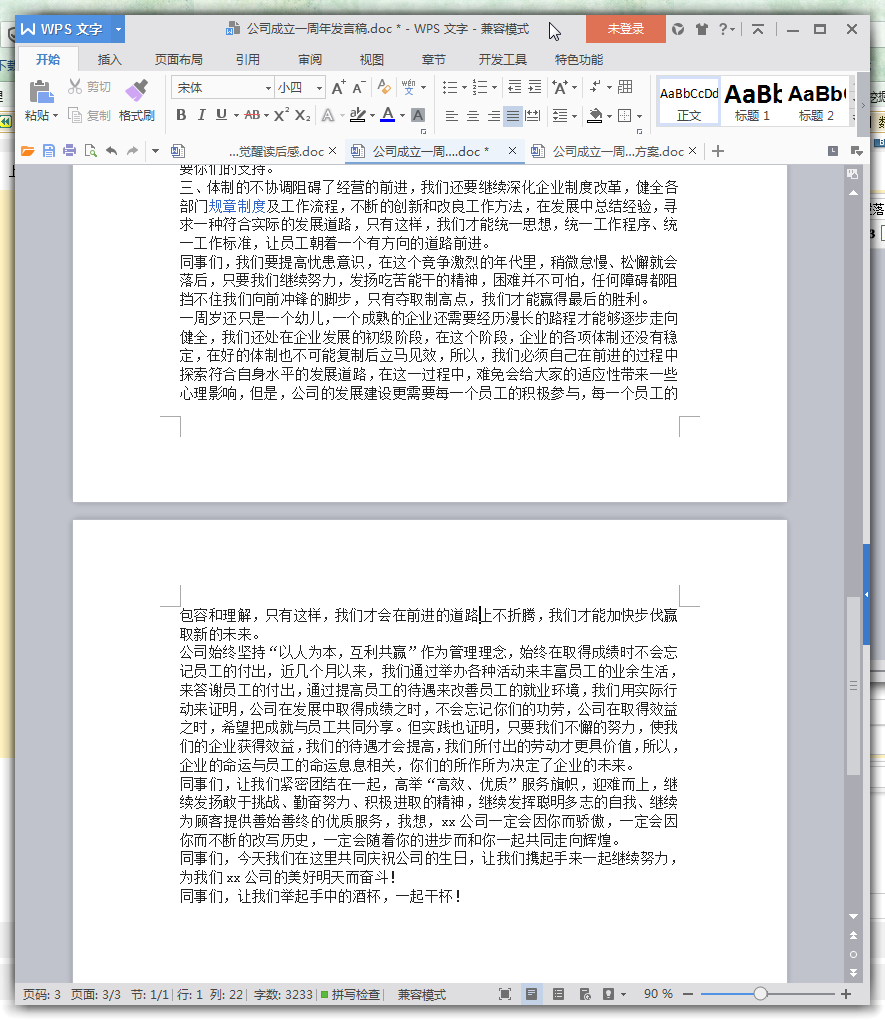This screenshot has height=1020, width=885.
Task: Toggle Underline formatting
Action: pyautogui.click(x=221, y=115)
